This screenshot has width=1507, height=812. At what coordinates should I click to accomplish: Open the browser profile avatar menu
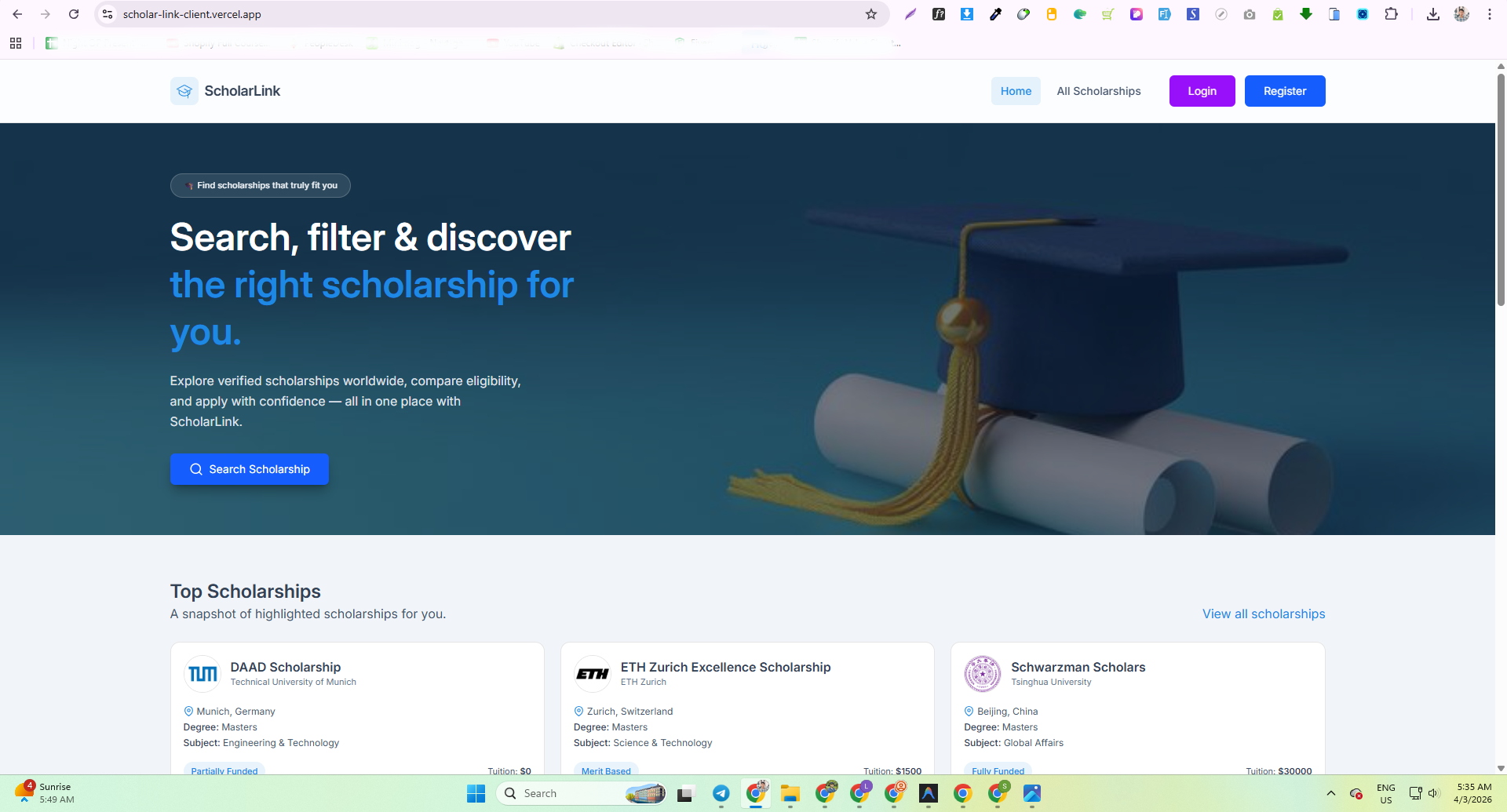click(x=1461, y=14)
